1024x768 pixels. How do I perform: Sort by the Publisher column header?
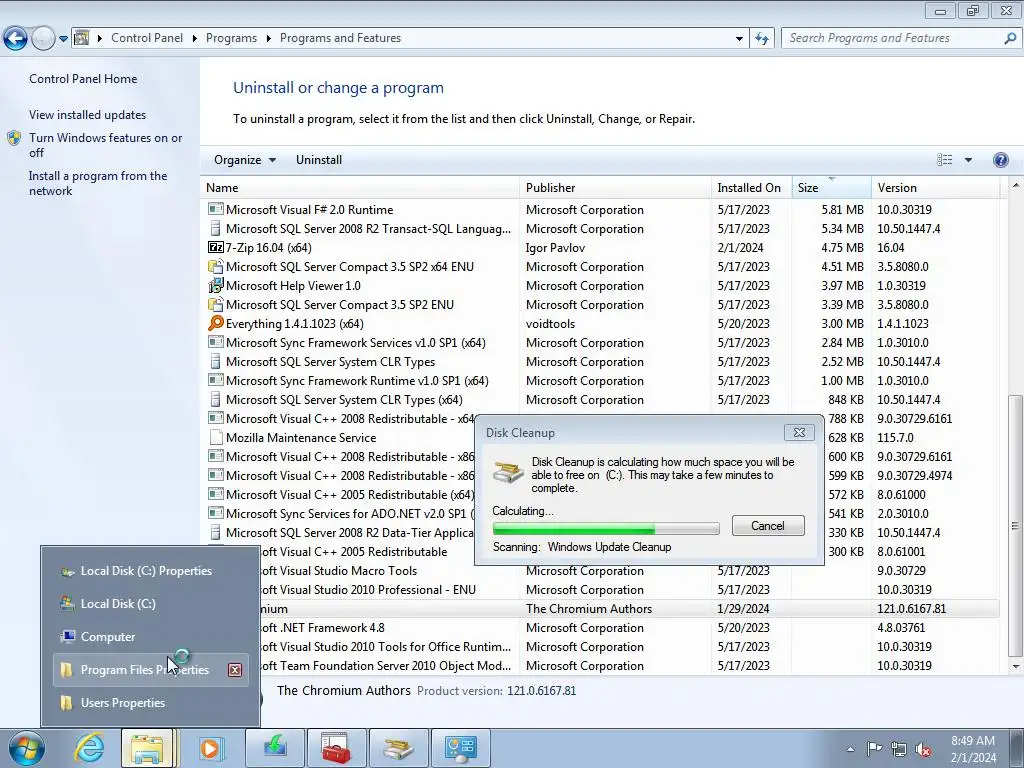click(615, 187)
